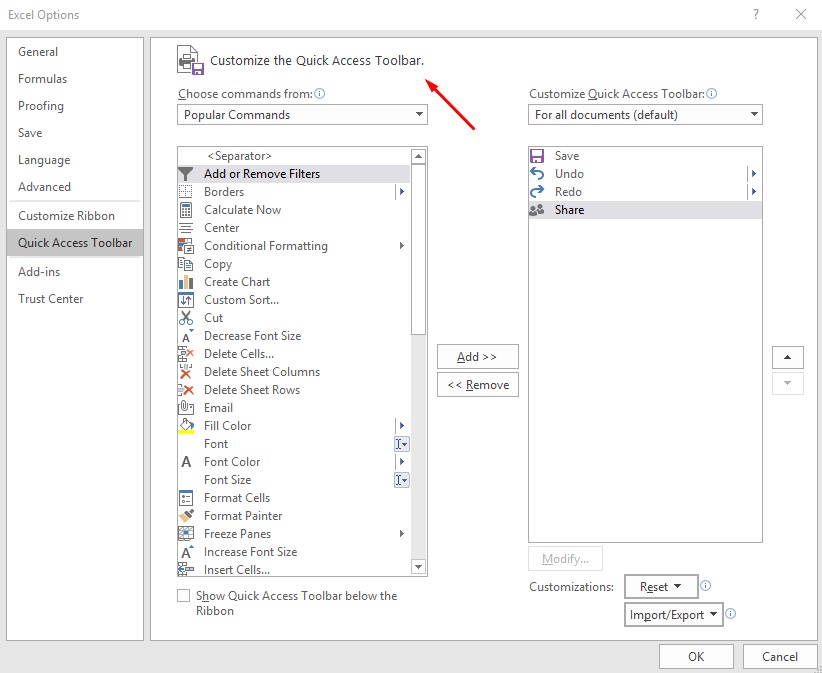Click the Decrease Font Size icon

tap(187, 336)
